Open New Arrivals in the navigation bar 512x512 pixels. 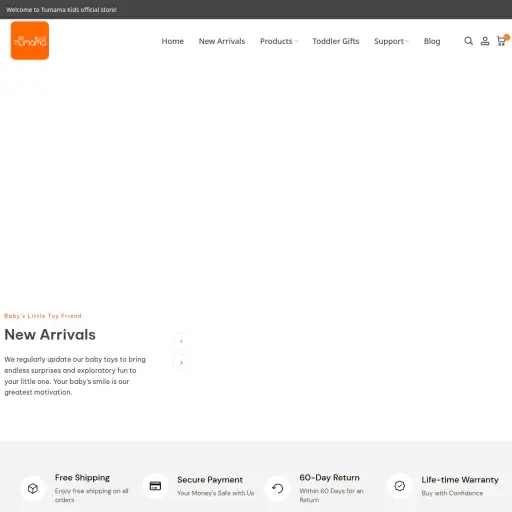coord(222,41)
